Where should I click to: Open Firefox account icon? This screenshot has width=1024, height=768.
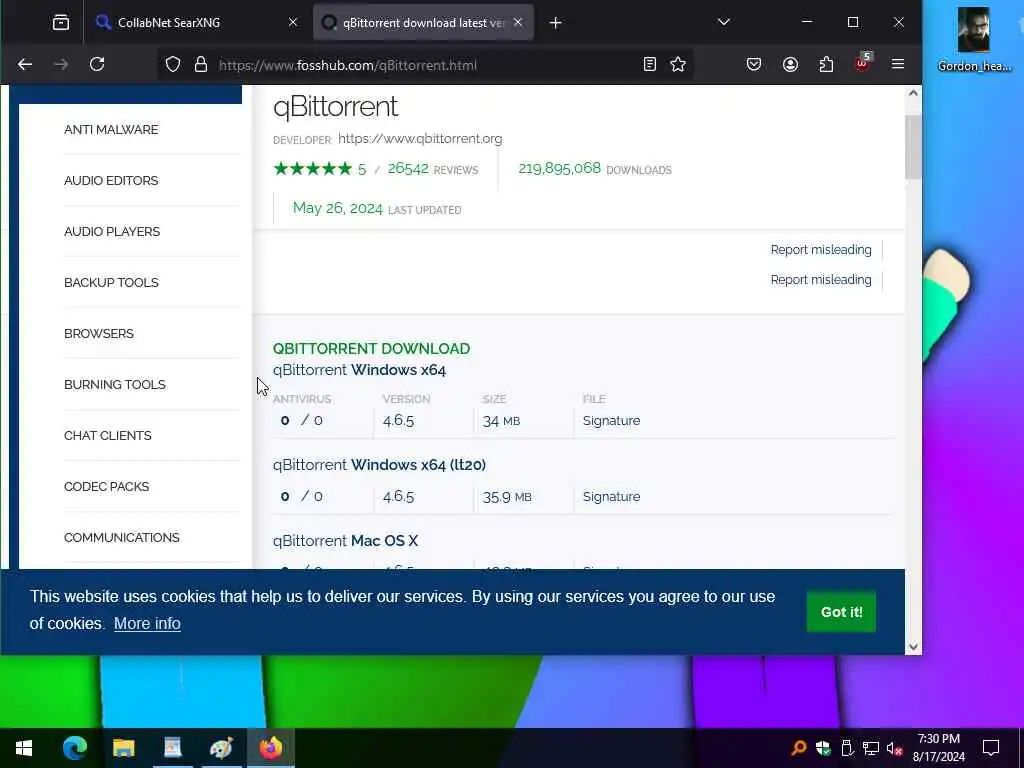[x=790, y=64]
